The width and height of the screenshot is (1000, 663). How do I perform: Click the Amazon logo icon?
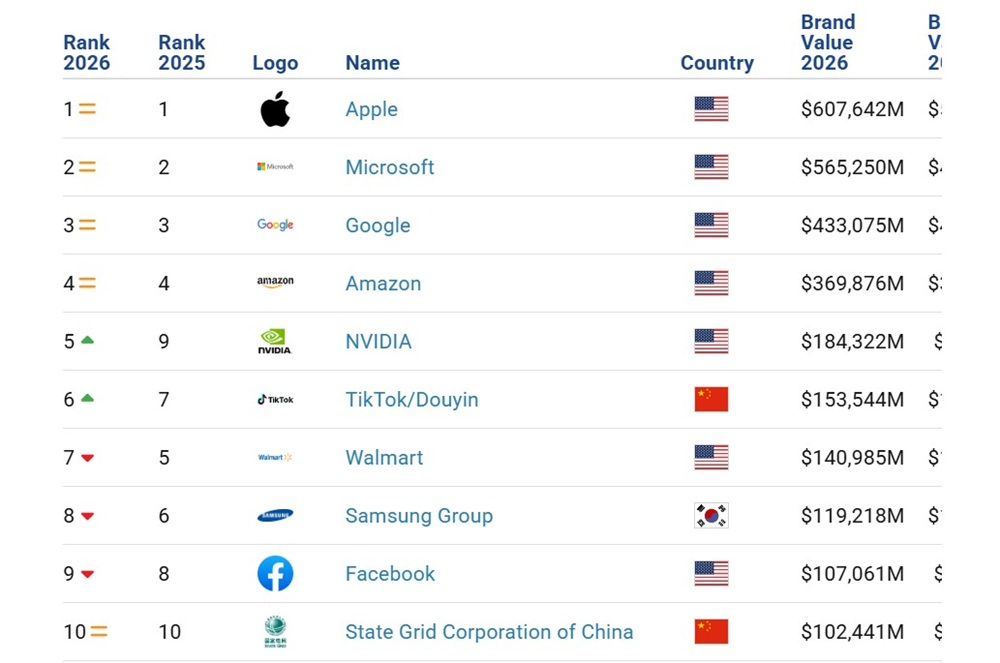275,283
